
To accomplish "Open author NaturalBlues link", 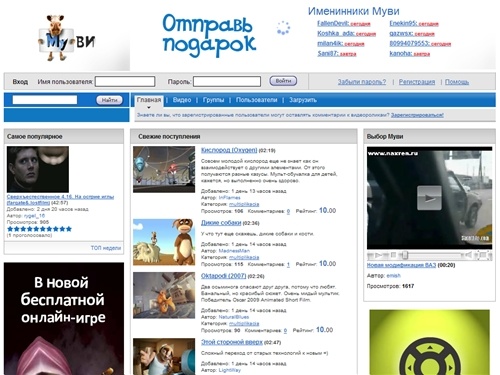I will pos(234,317).
